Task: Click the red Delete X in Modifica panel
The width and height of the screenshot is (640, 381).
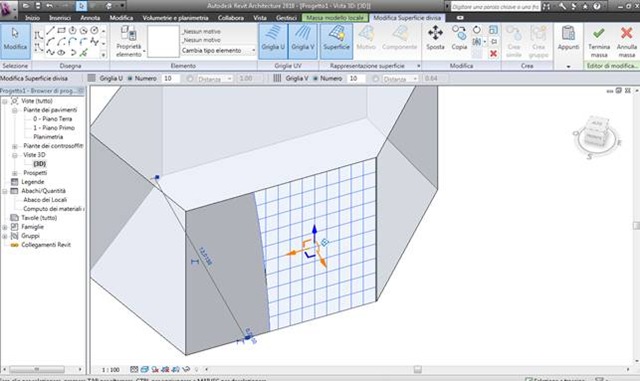Action: [493, 53]
